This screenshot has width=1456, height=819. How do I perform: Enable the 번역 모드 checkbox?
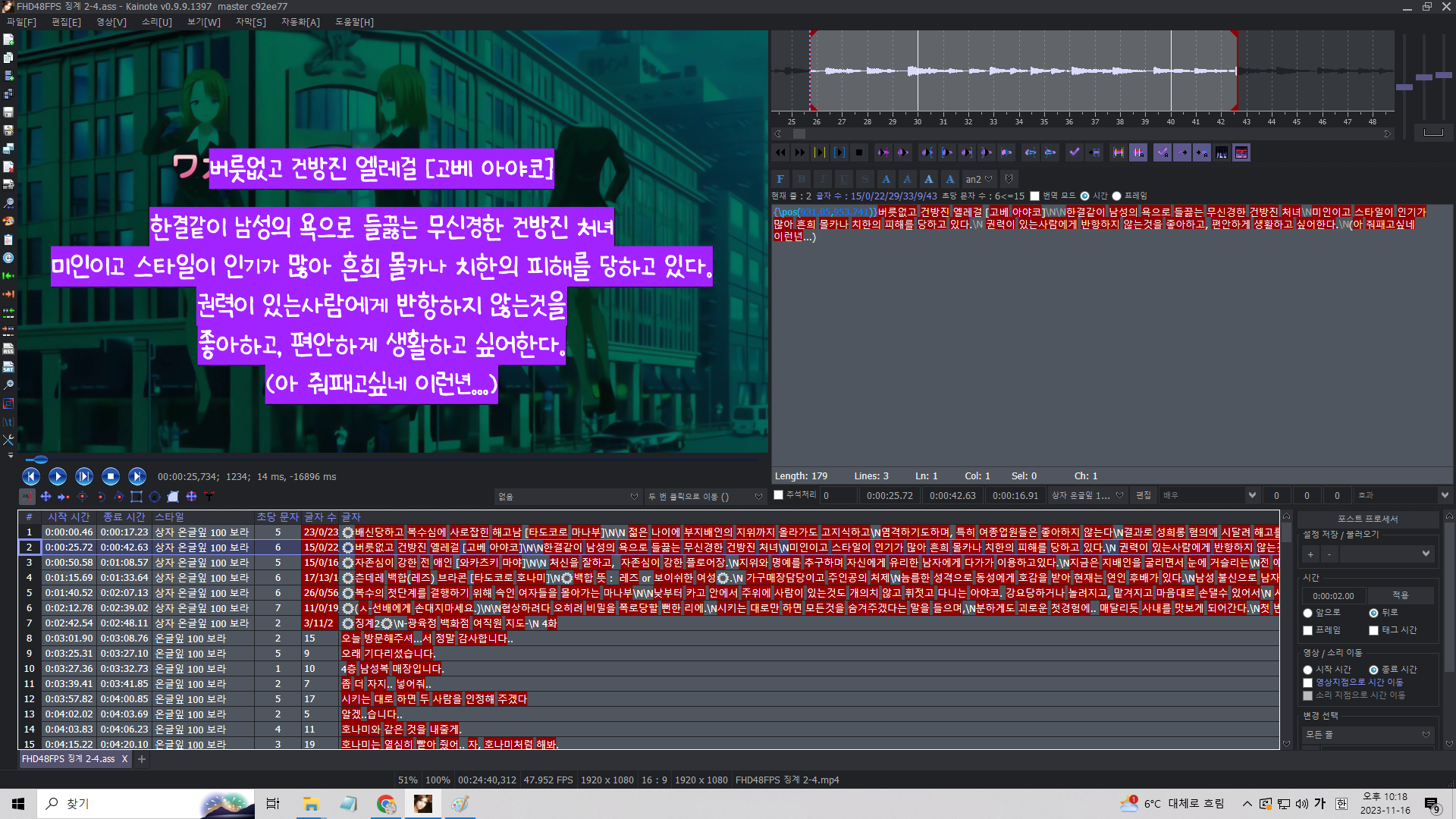1034,196
